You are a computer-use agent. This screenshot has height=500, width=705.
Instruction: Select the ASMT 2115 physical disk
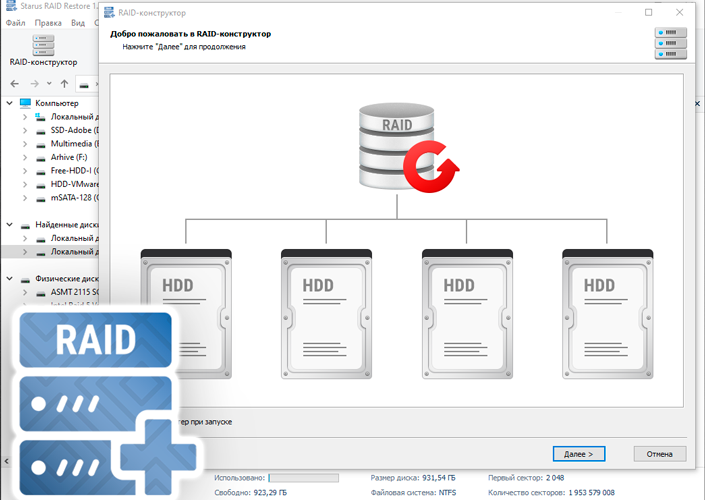coord(75,292)
